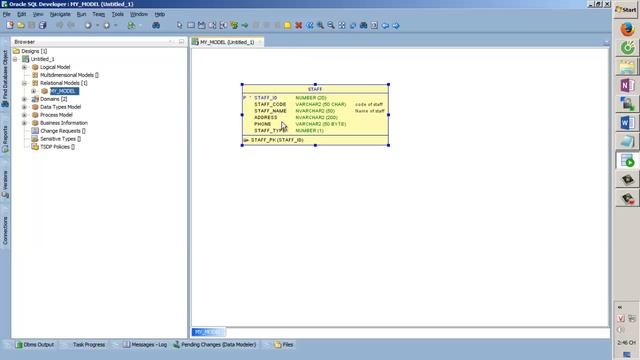Screen dimensions: 640x360
Task: Click the yellow New Note icon
Action: coord(288,25)
